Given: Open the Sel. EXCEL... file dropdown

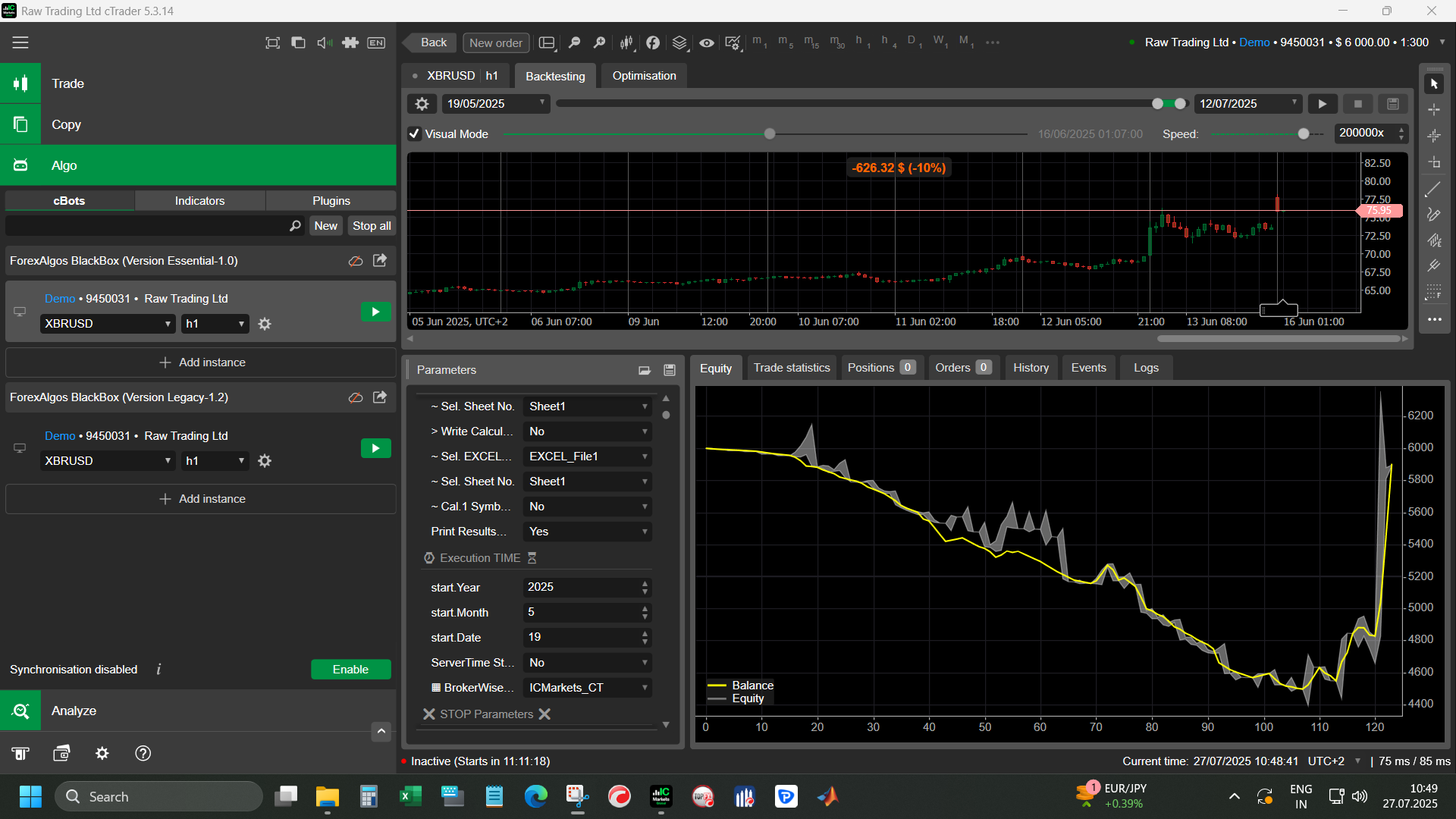Looking at the screenshot, I should [588, 457].
